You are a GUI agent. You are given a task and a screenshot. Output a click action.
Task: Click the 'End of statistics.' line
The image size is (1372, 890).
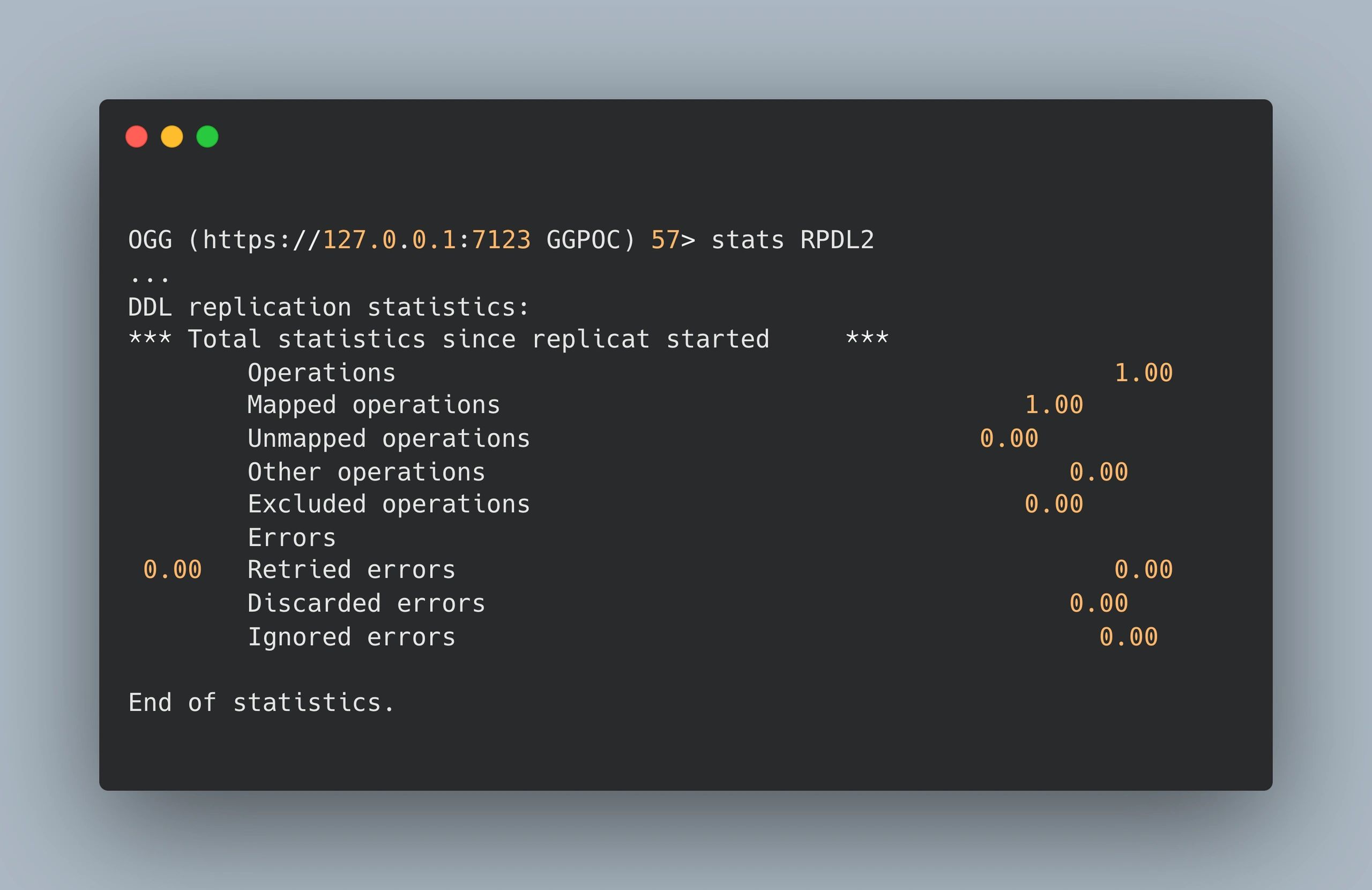[x=261, y=702]
